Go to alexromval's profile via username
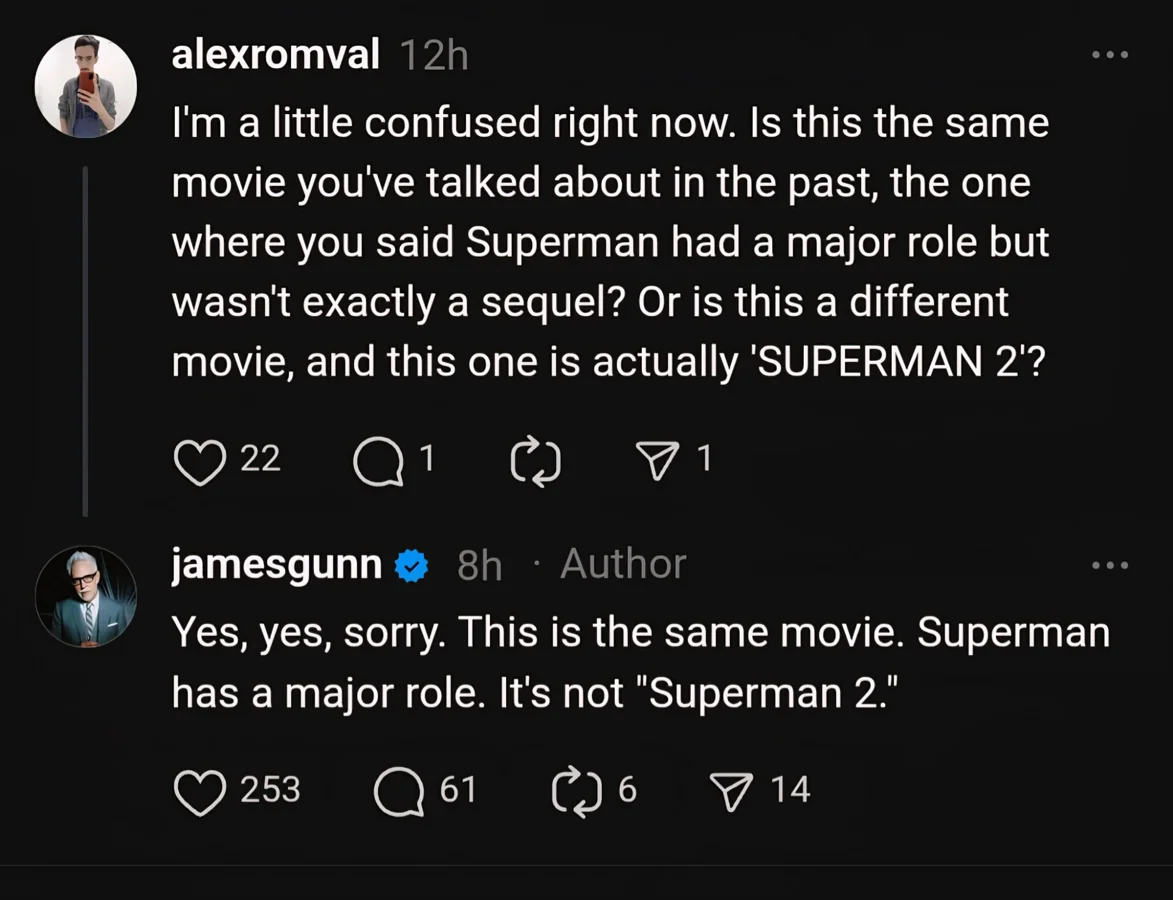Viewport: 1173px width, 900px height. (x=275, y=55)
